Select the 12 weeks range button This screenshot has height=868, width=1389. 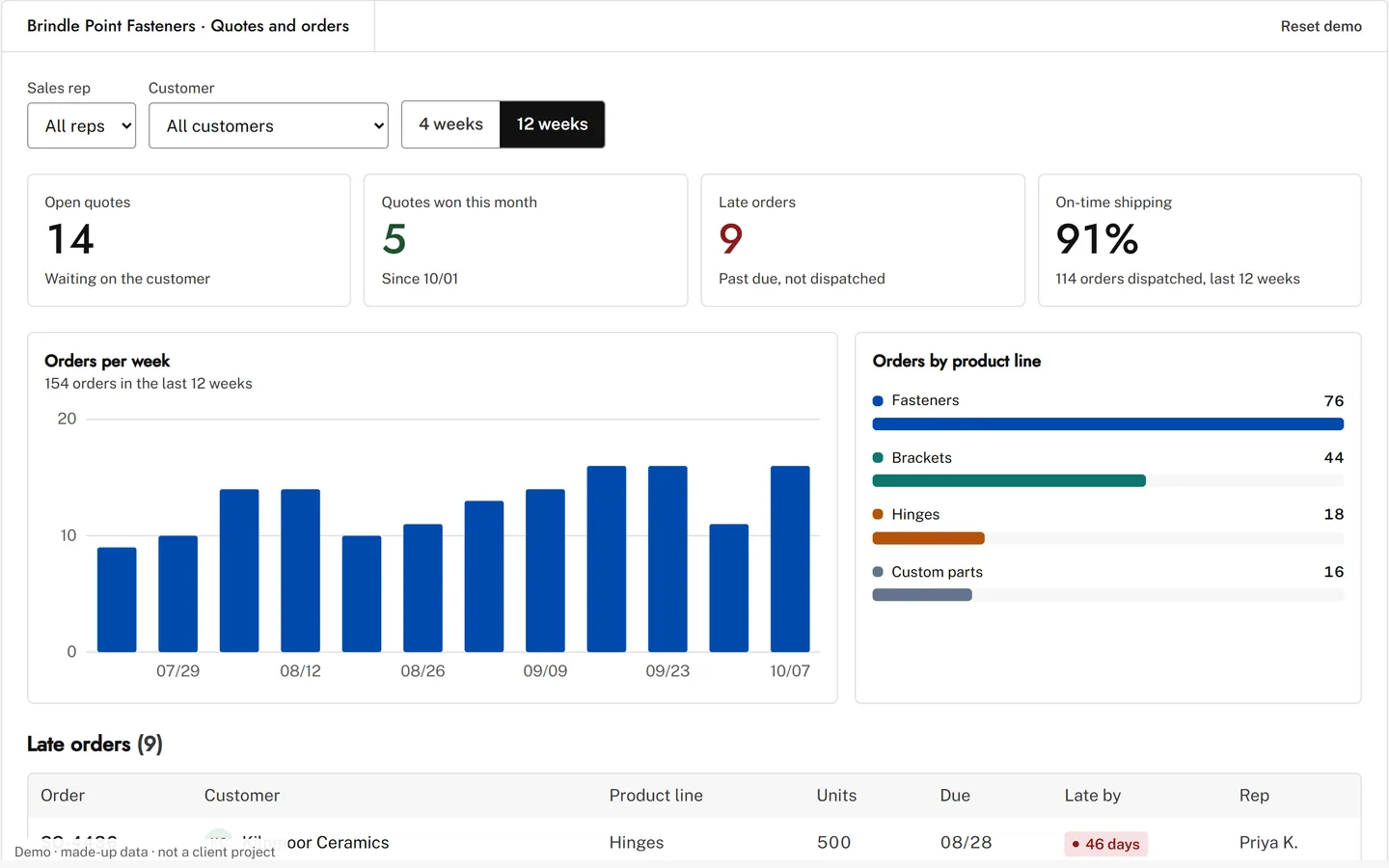(x=552, y=124)
